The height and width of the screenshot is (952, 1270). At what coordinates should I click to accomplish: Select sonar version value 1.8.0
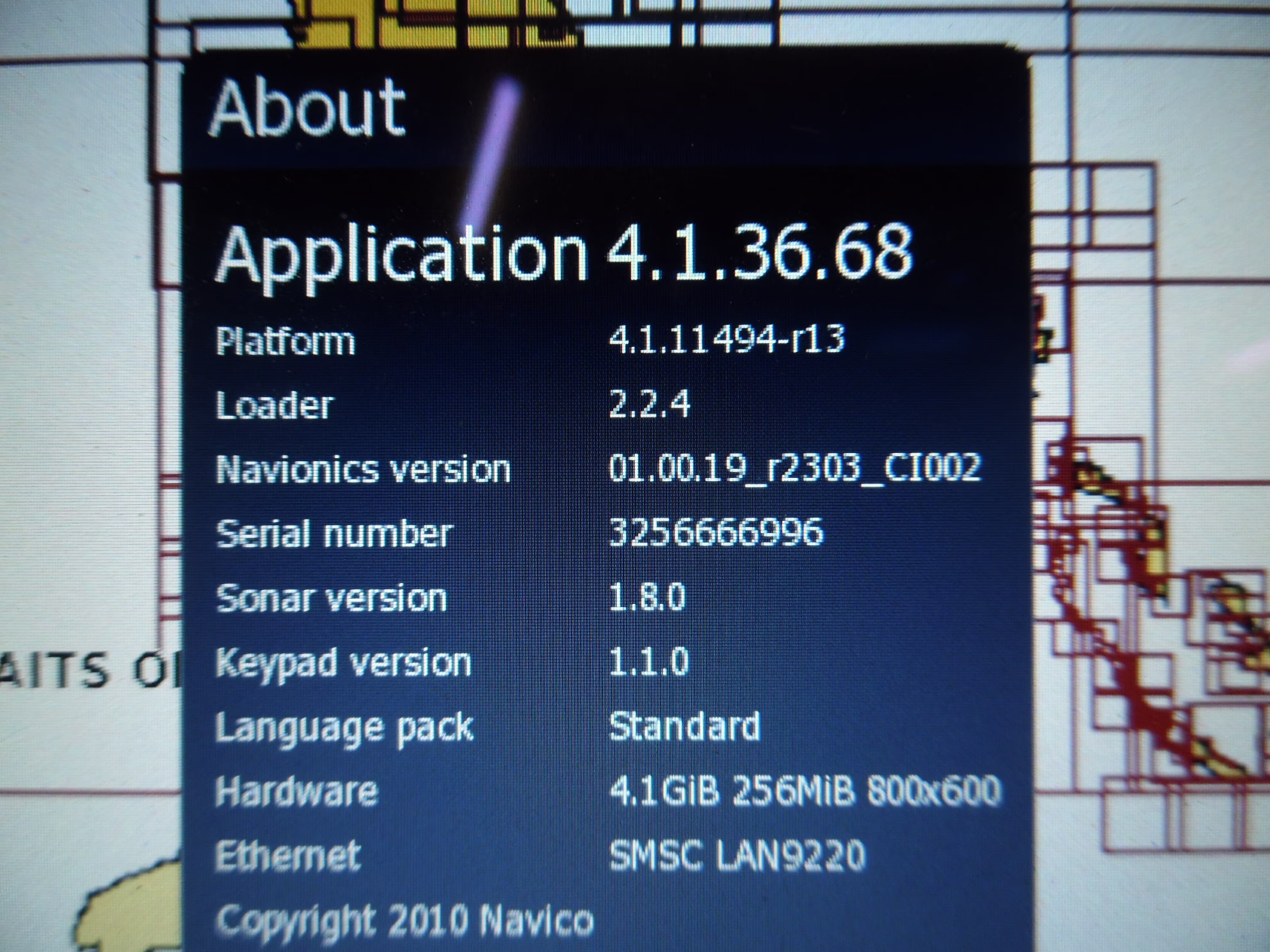pos(647,598)
